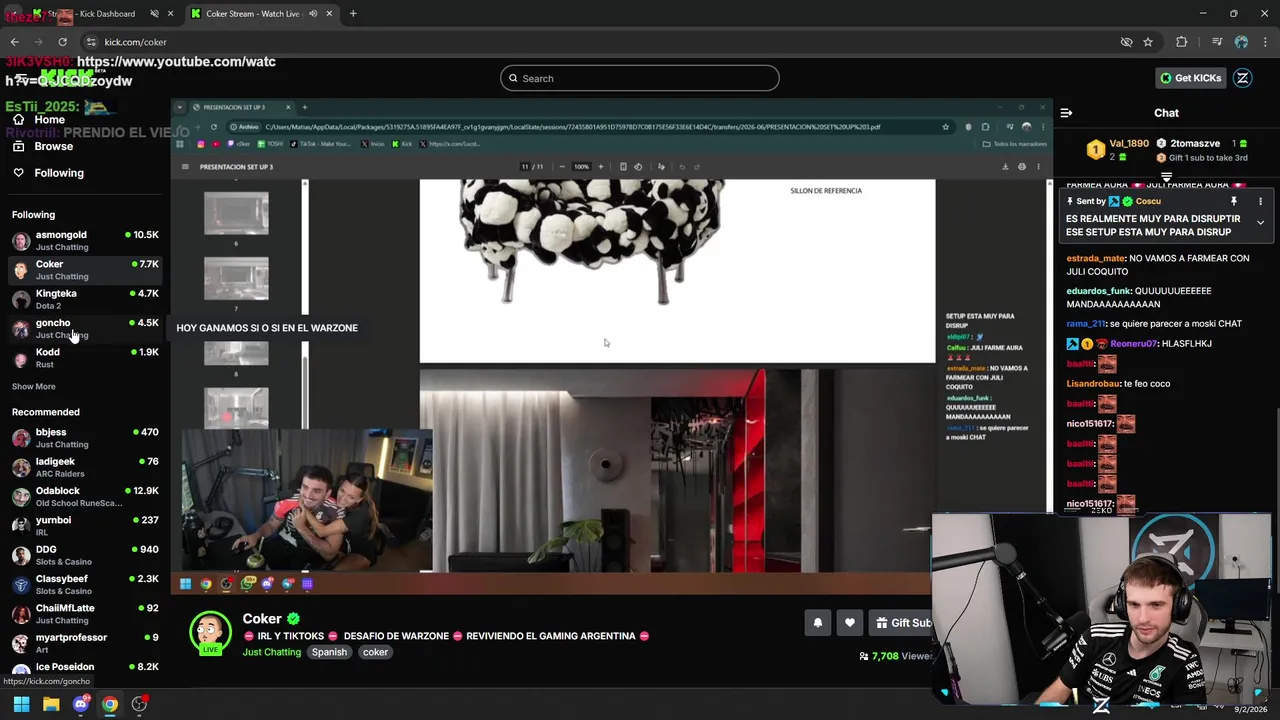1280x720 pixels.
Task: Bookmark this page with star icon
Action: click(1148, 42)
